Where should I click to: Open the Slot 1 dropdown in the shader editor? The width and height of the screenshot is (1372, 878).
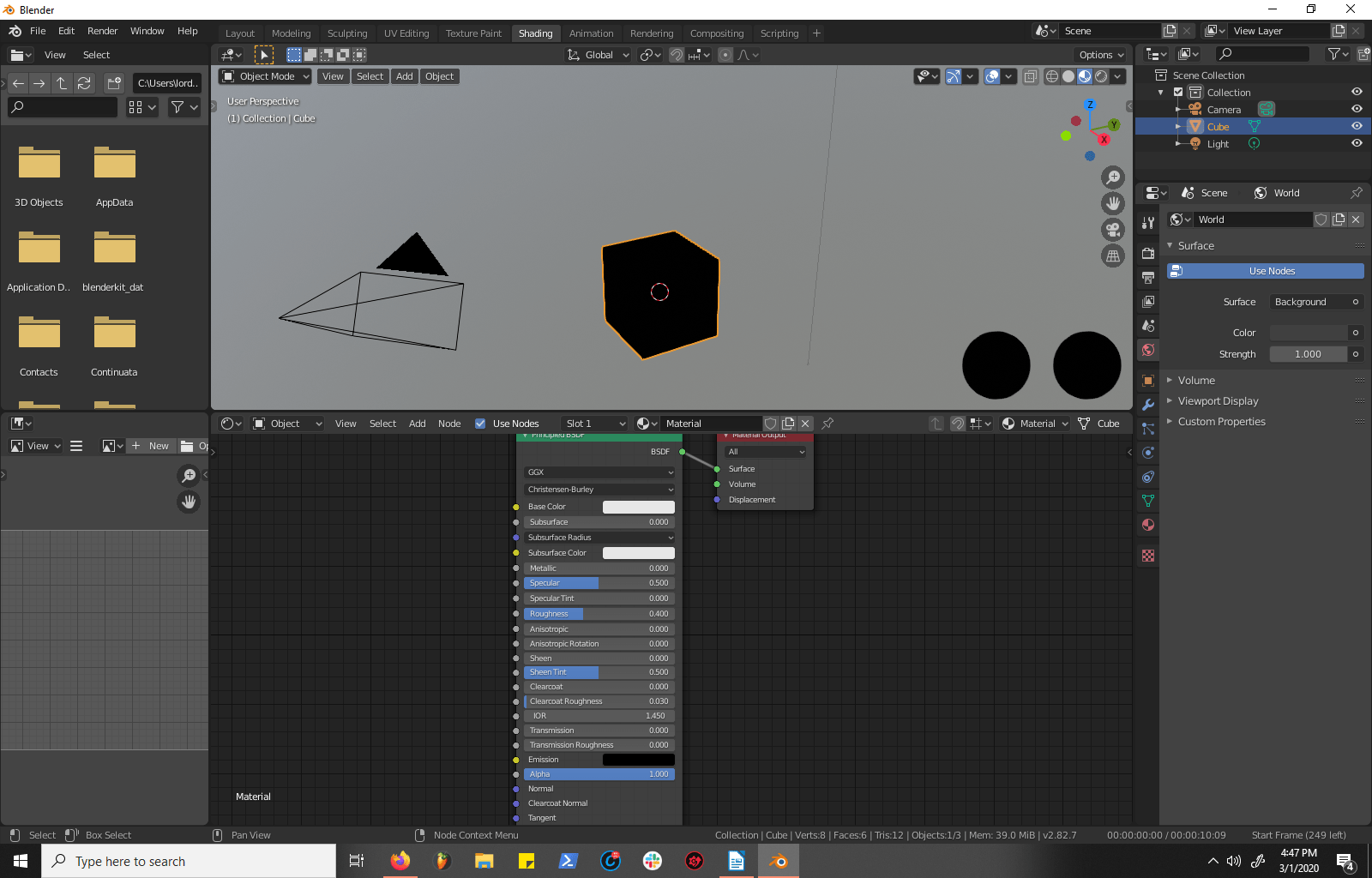[x=593, y=423]
